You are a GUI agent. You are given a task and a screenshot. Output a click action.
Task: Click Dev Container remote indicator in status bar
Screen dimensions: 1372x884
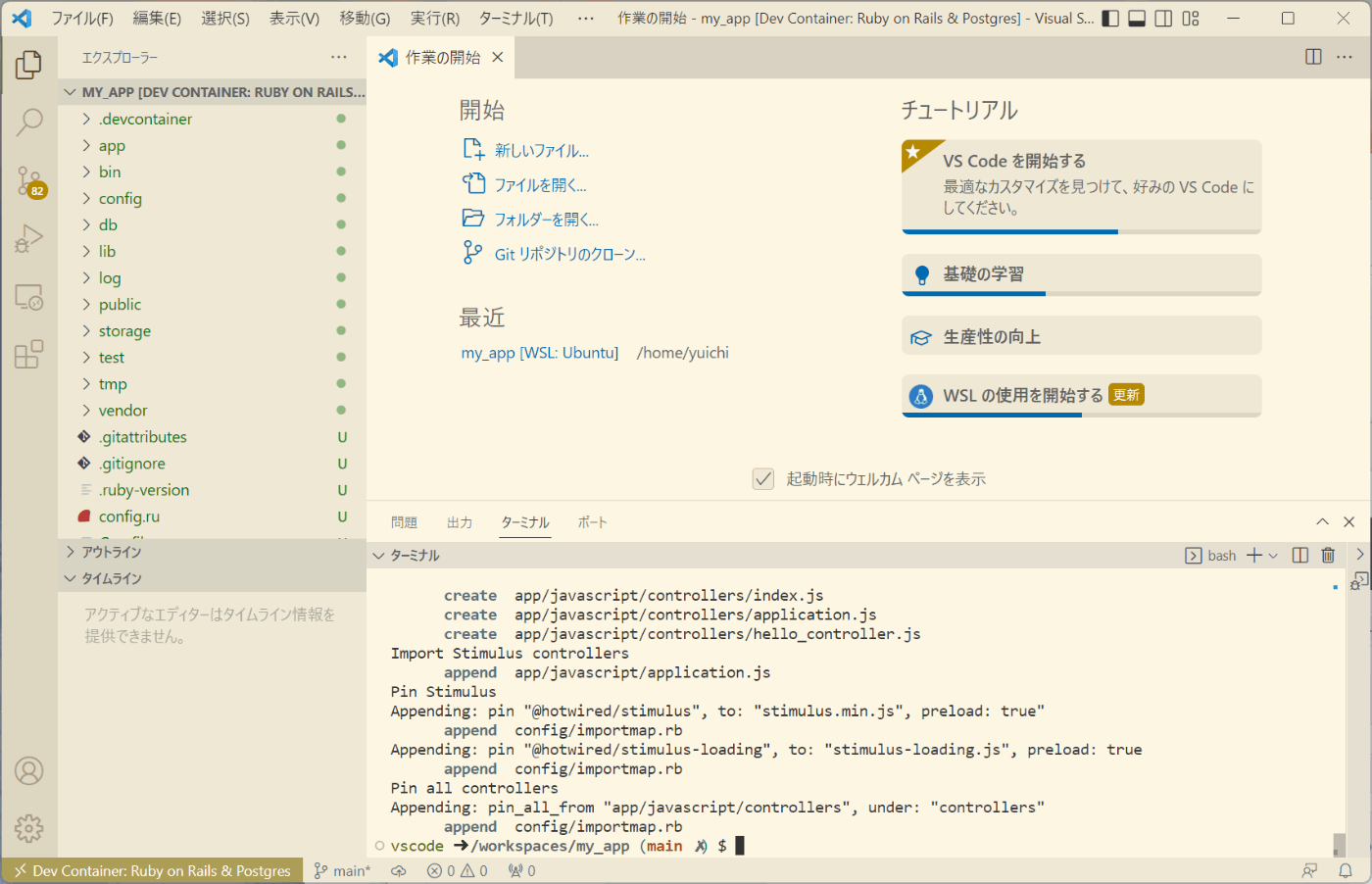pos(152,870)
